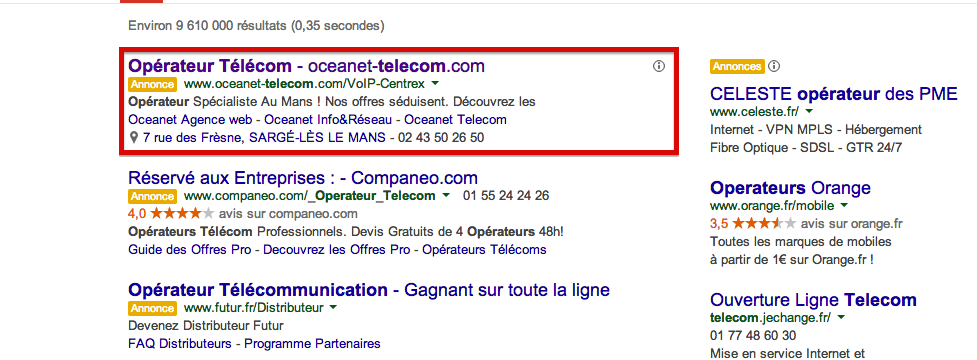Open CELESTE opérateur des PME ad

(833, 94)
